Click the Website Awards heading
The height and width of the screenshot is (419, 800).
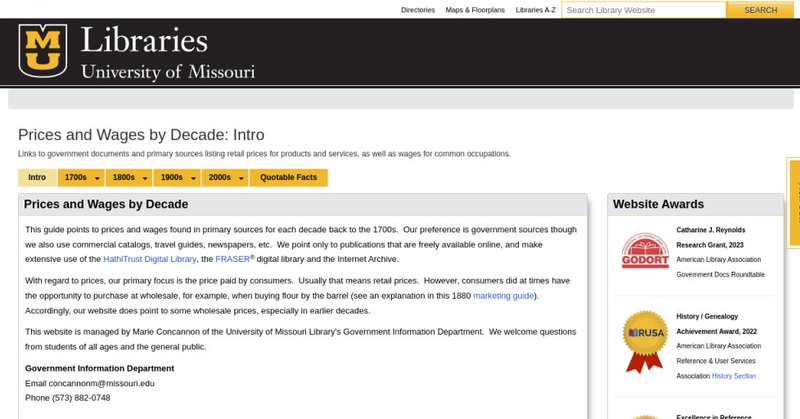[658, 204]
